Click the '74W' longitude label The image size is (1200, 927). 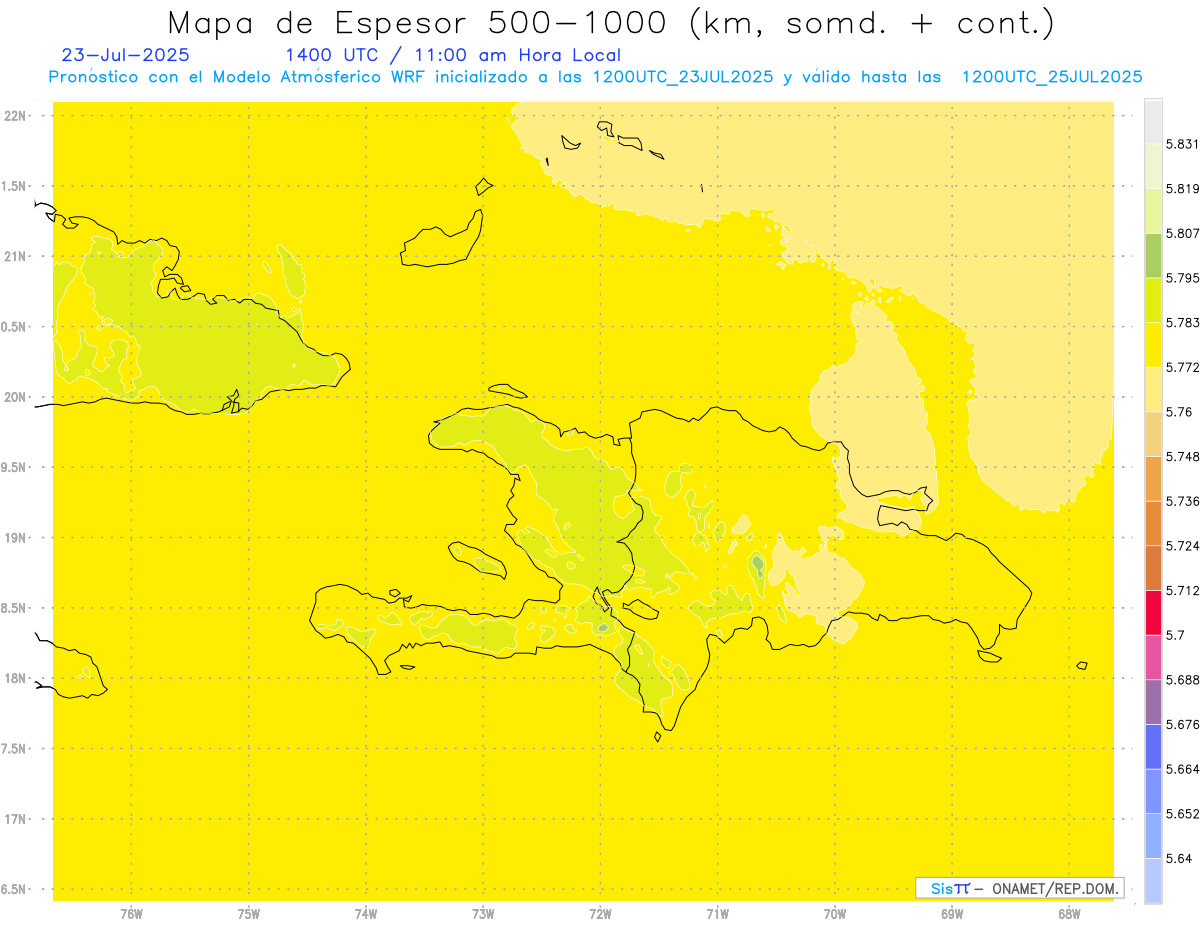click(x=366, y=914)
